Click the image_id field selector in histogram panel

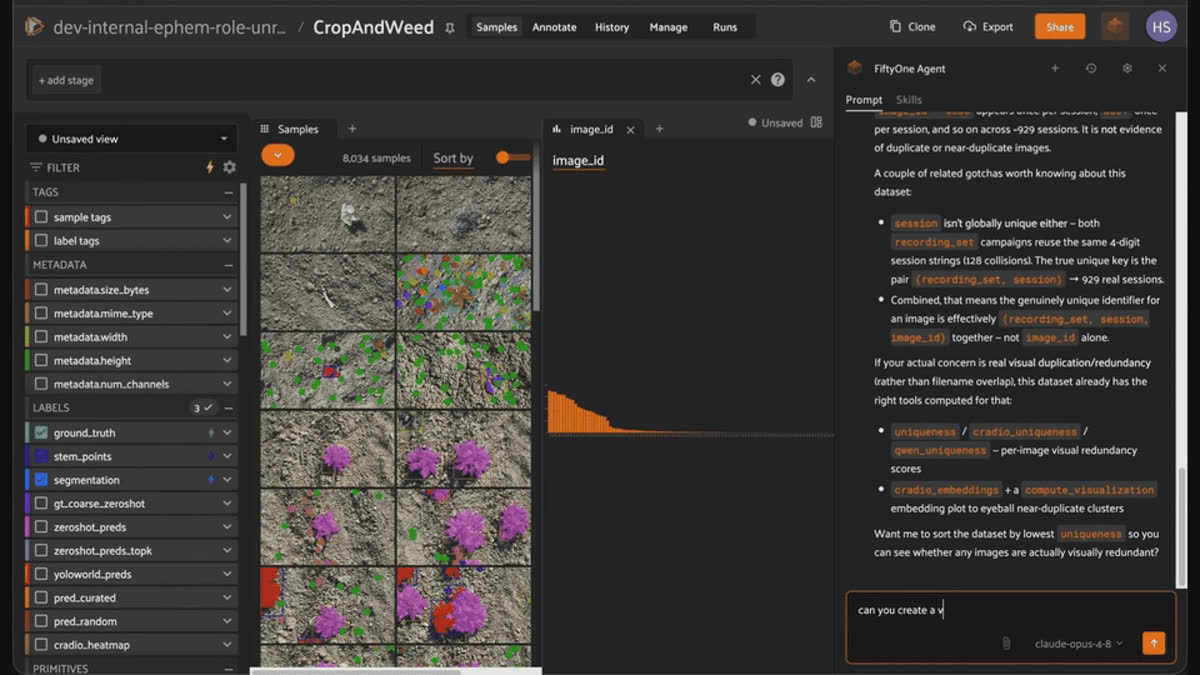(578, 161)
